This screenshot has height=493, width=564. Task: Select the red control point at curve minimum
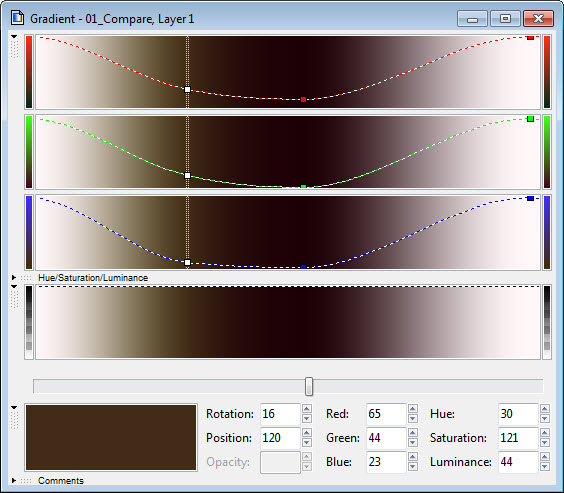(x=303, y=100)
